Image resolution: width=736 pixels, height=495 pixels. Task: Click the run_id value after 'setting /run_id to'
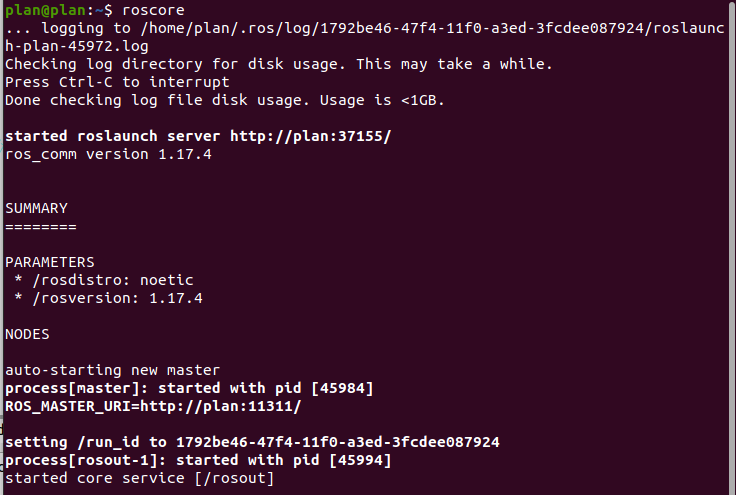coord(337,442)
